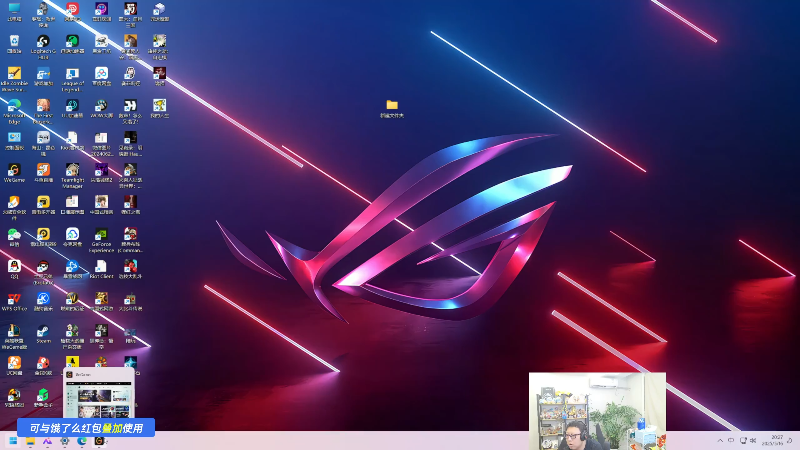Open the UU accelerator desktop shortcut
800x450 pixels.
[72, 109]
